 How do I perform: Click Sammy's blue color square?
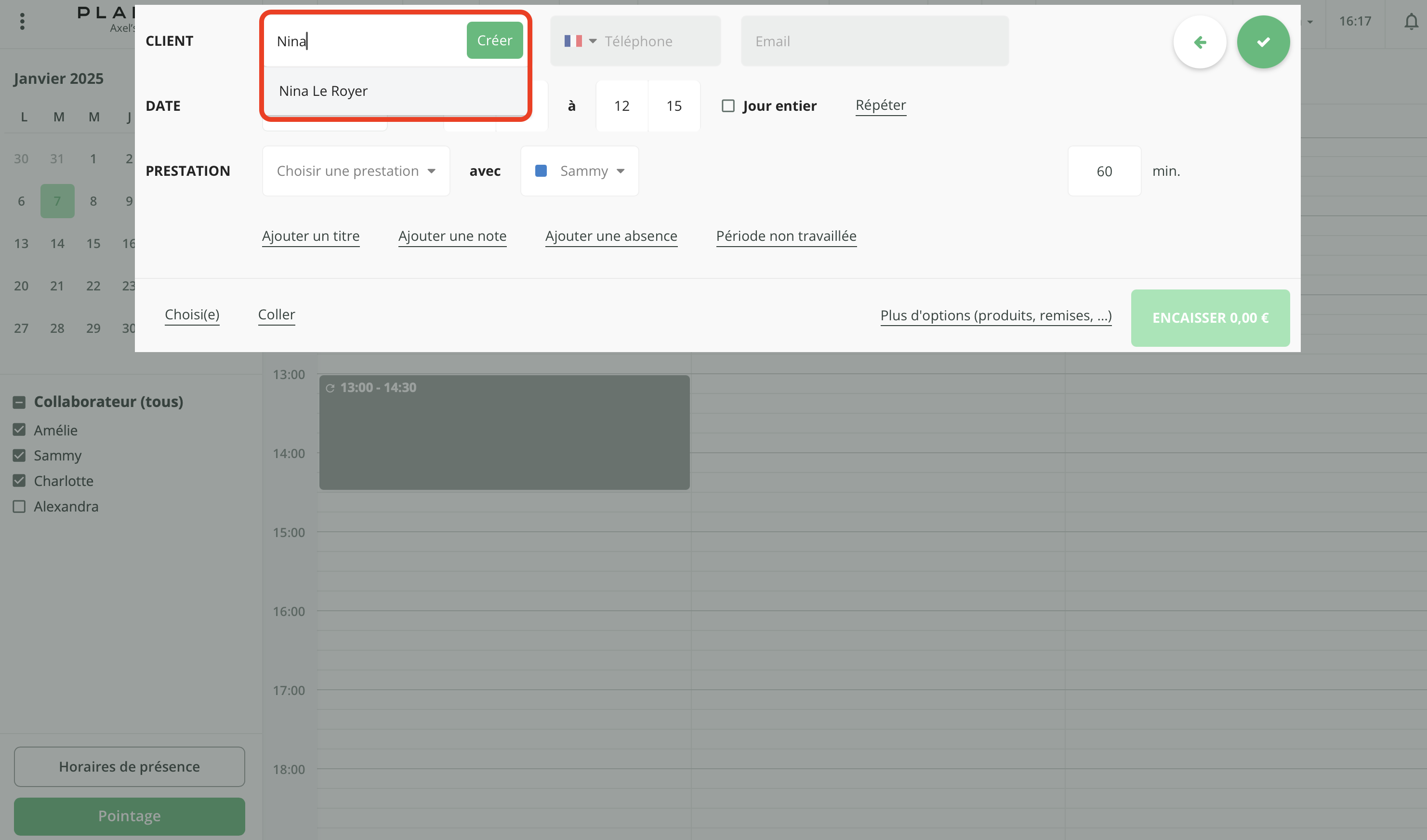click(541, 171)
